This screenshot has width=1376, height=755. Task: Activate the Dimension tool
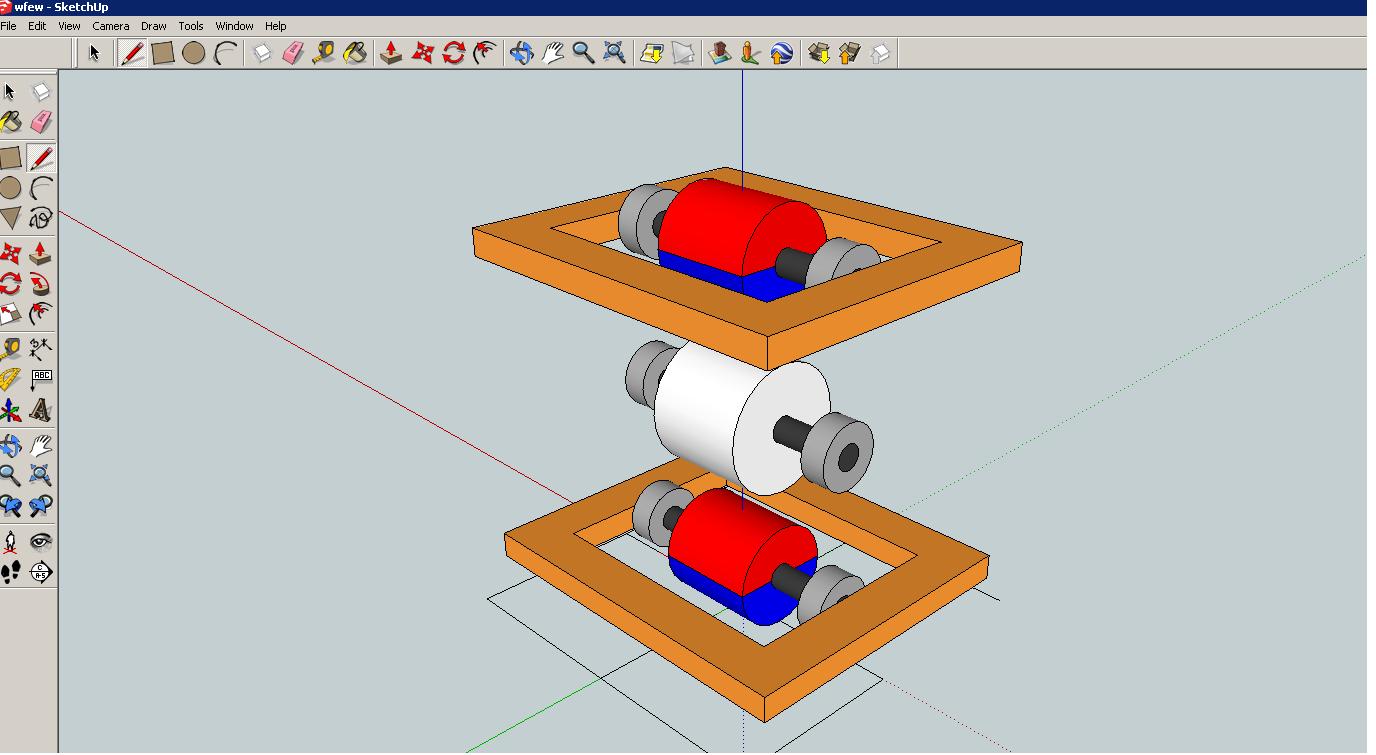(x=41, y=349)
